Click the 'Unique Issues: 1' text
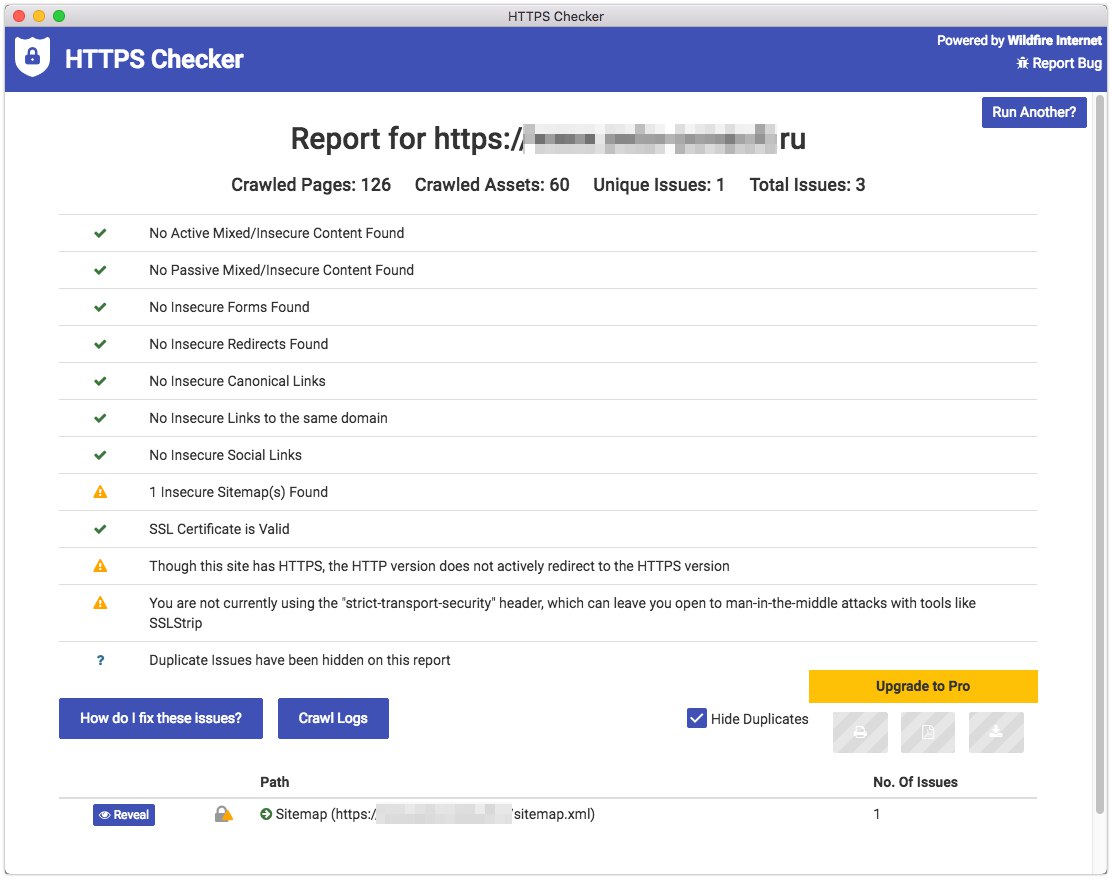This screenshot has height=879, width=1112. [659, 184]
